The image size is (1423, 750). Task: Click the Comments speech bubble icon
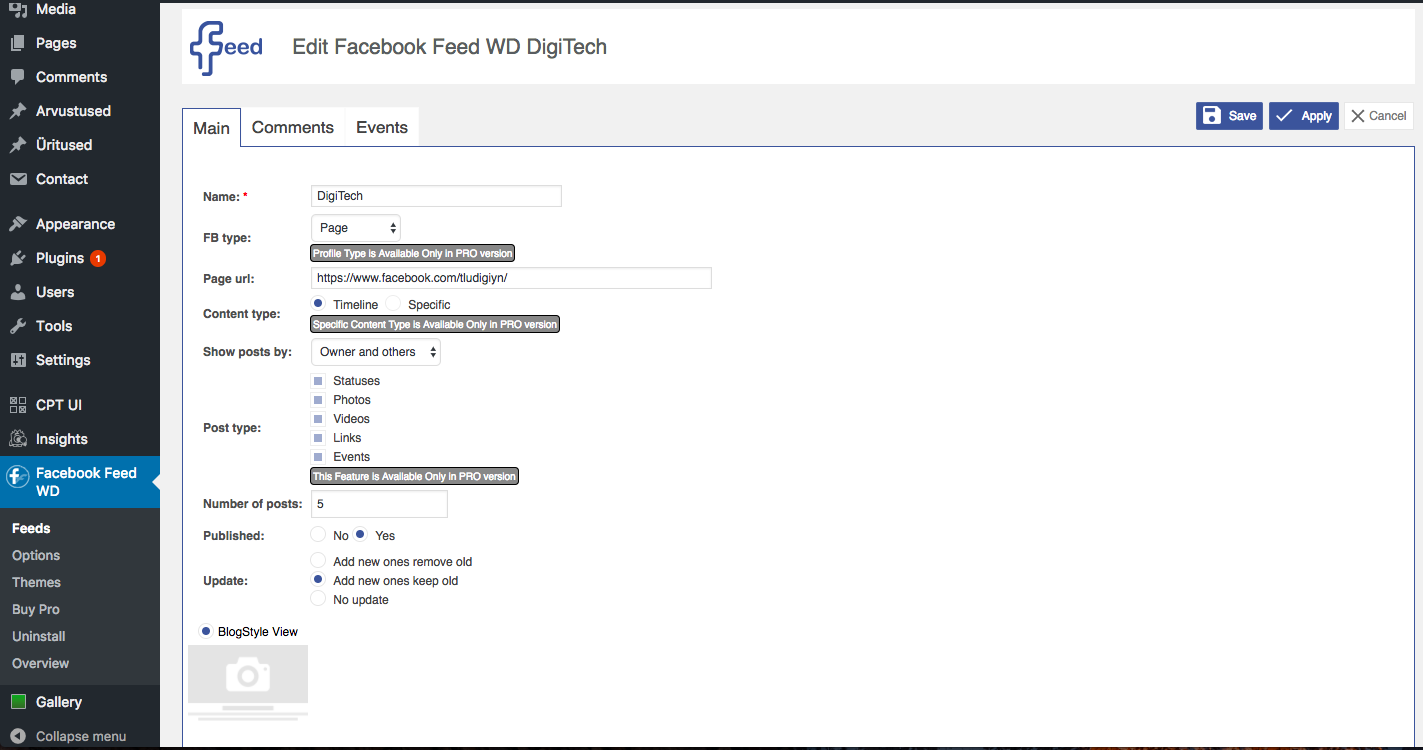click(x=18, y=77)
